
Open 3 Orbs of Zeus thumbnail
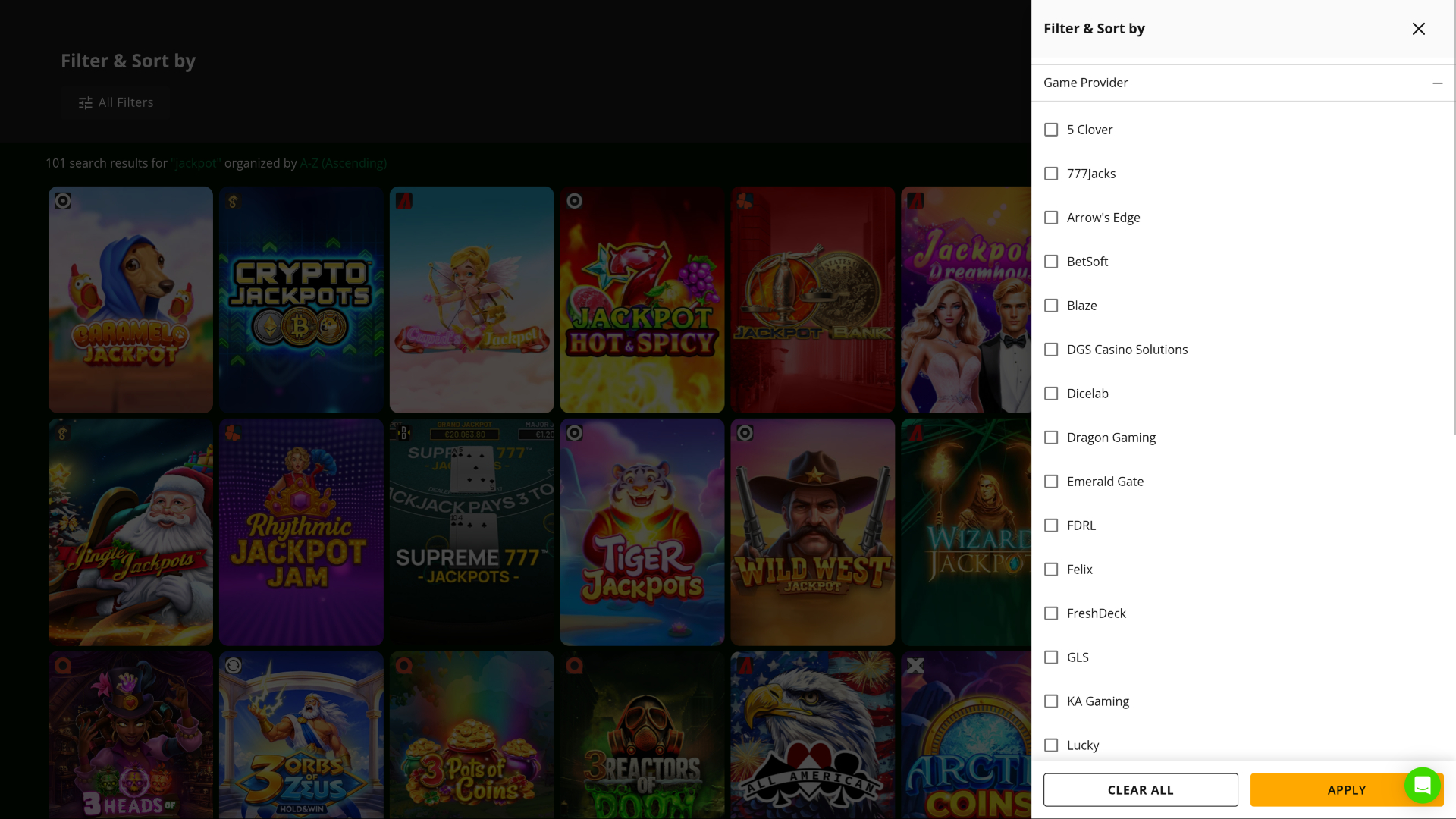(301, 735)
